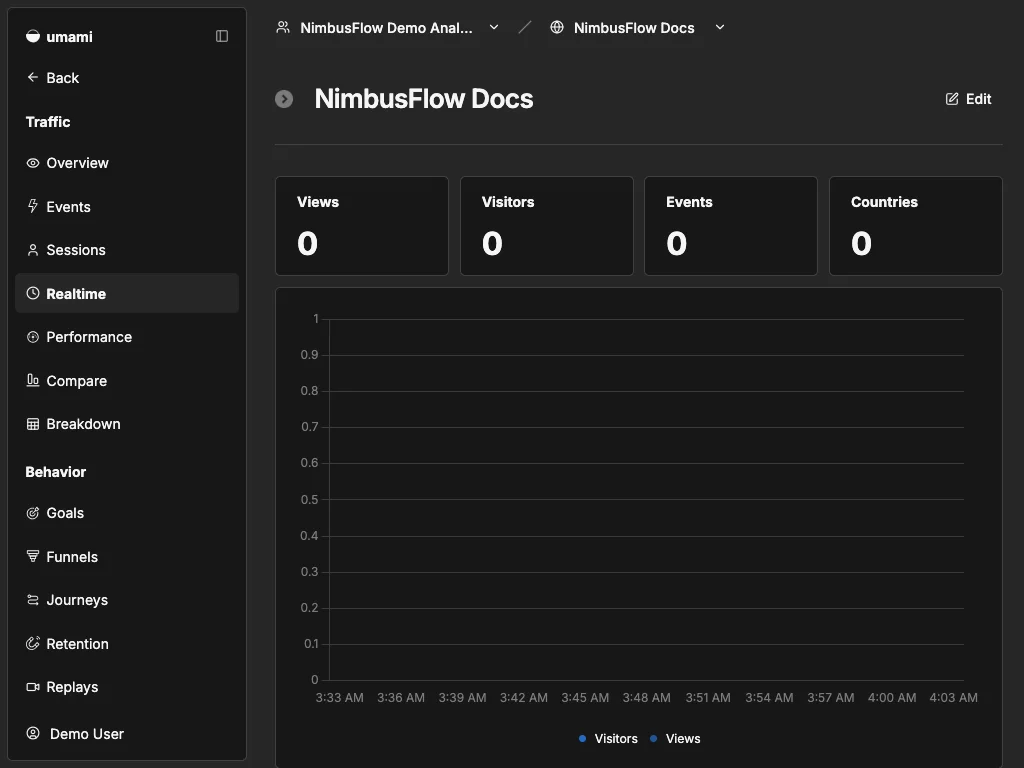Screen dimensions: 1024x768
Task: Click the 3:57 AM axis label
Action: coord(831,697)
